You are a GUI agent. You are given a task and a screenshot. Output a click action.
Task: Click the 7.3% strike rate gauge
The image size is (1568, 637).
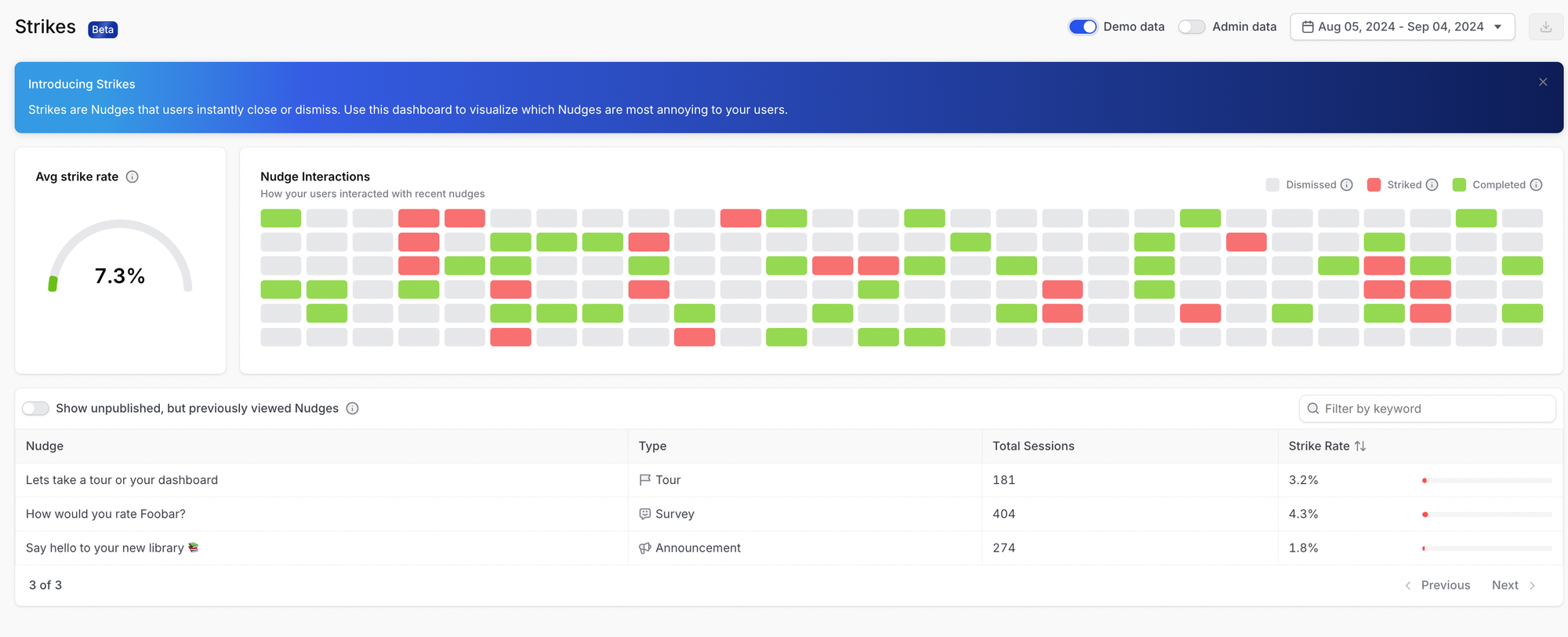[120, 257]
